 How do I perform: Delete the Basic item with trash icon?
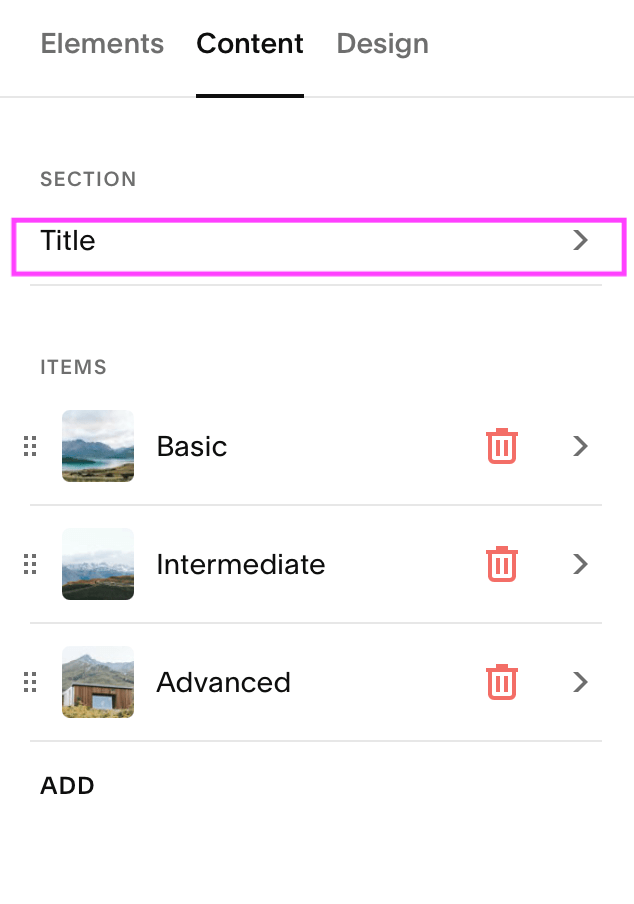502,446
